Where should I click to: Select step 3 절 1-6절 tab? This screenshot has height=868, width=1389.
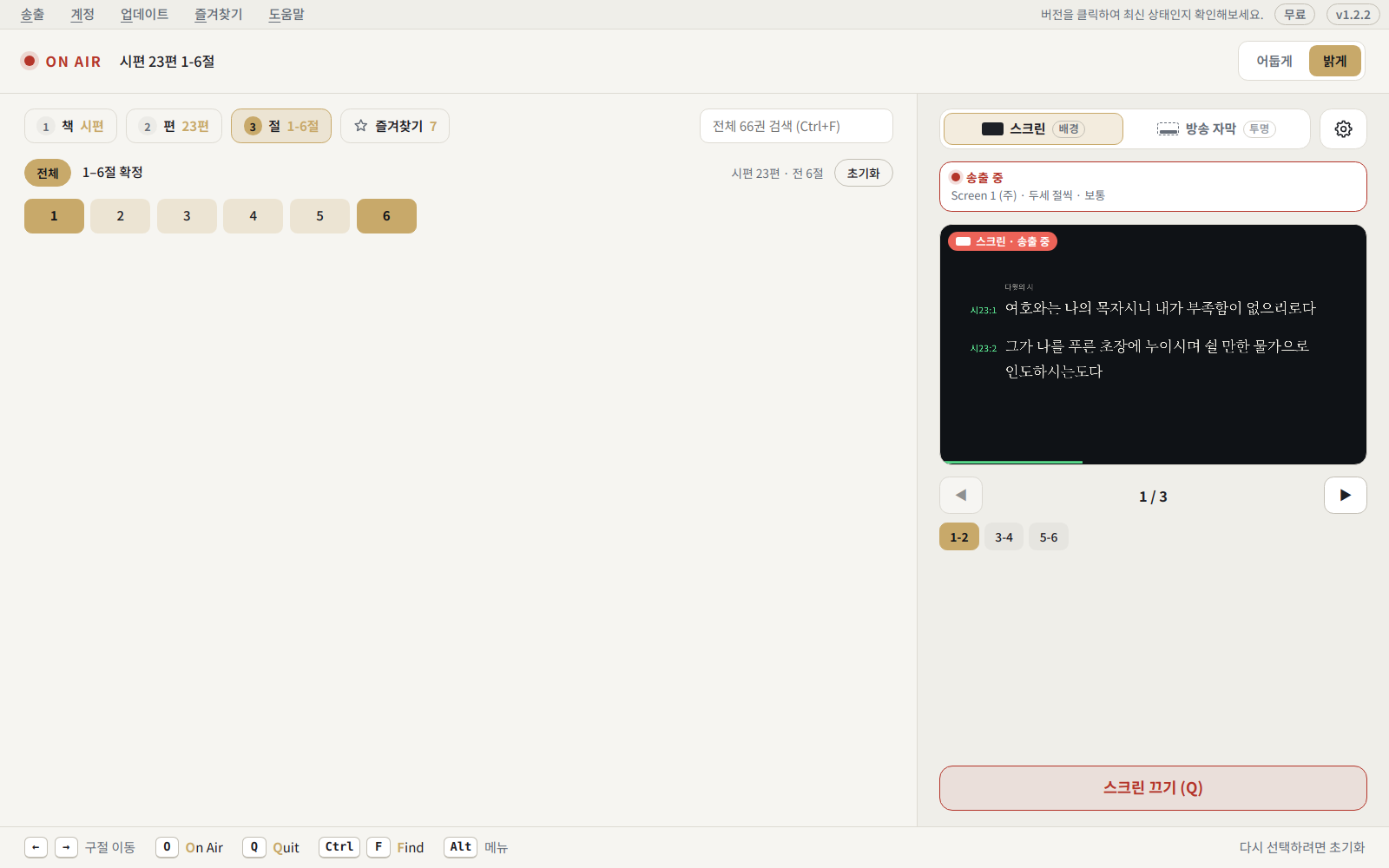click(281, 126)
